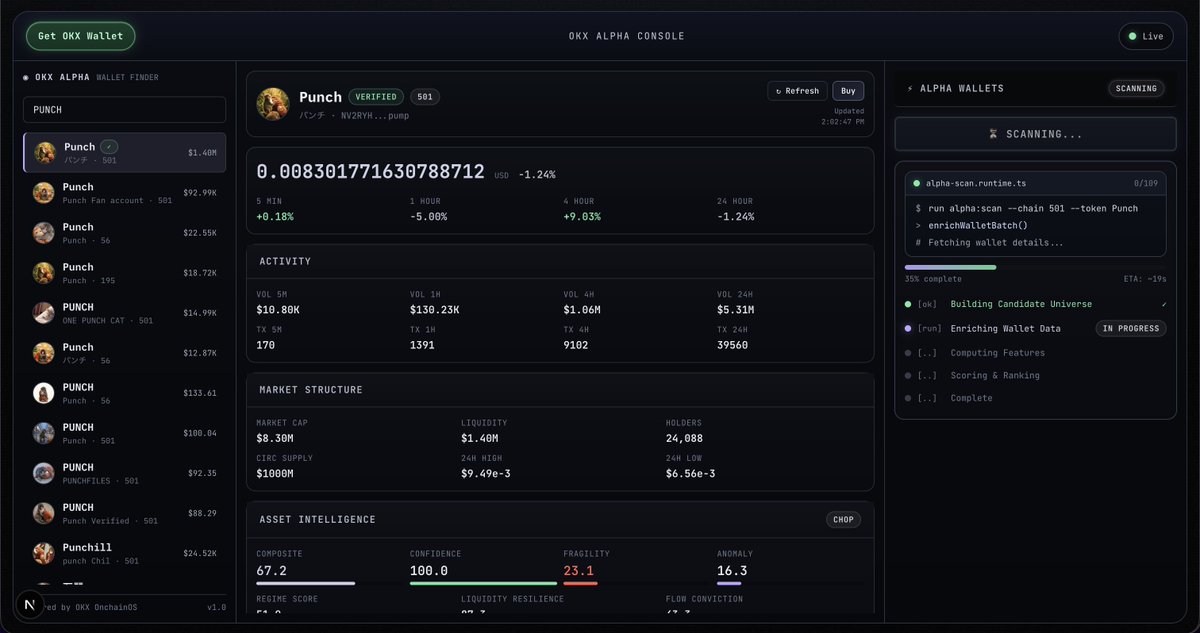Click the 501 chain badge in the header
The width and height of the screenshot is (1200, 633).
(x=425, y=97)
